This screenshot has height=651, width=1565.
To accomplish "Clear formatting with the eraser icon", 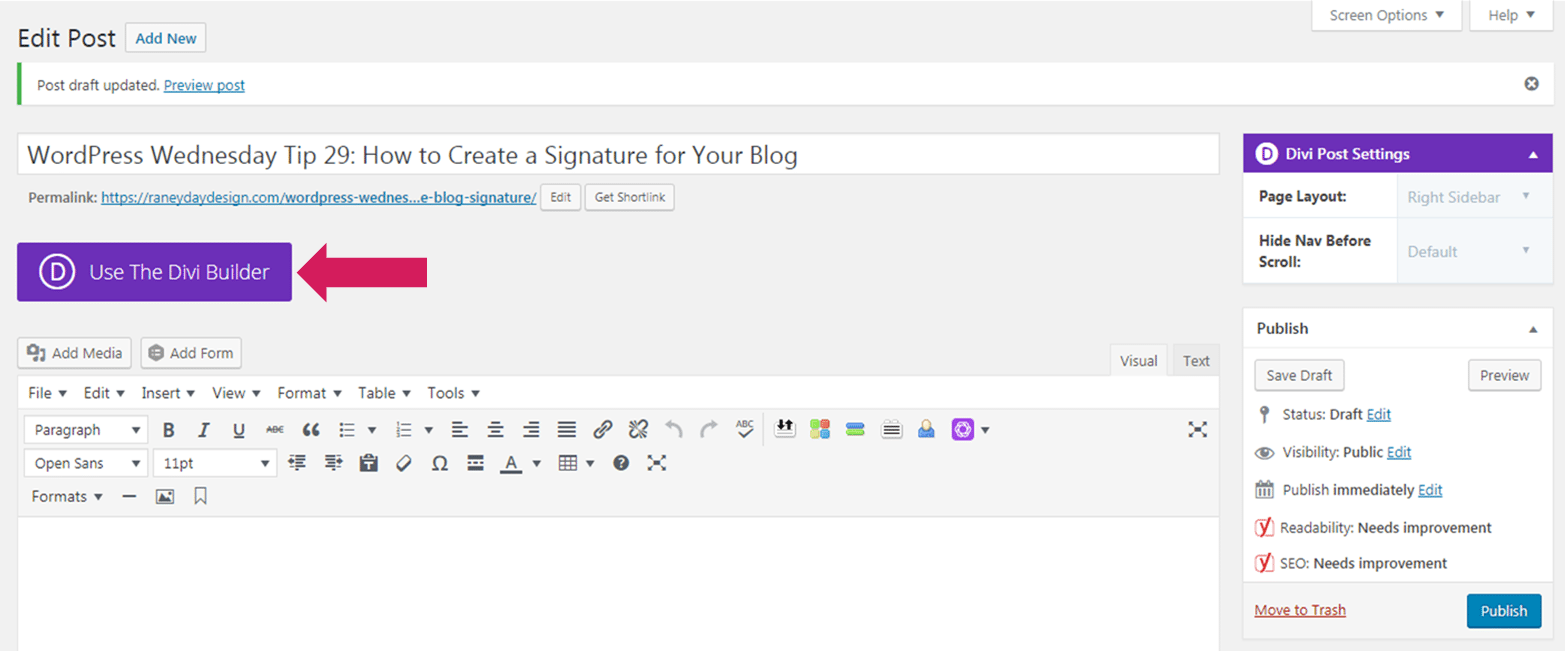I will [404, 463].
